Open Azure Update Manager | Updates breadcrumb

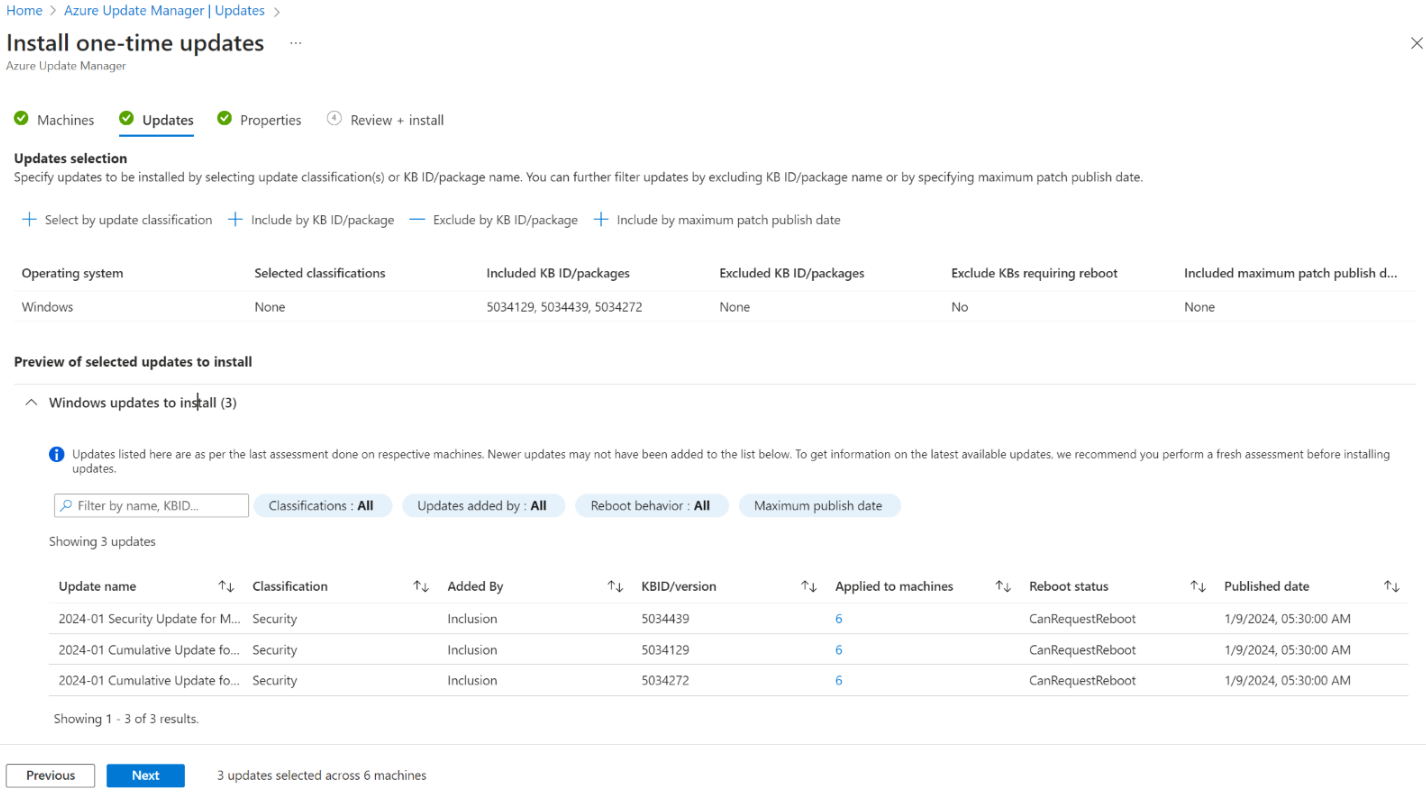(x=164, y=11)
